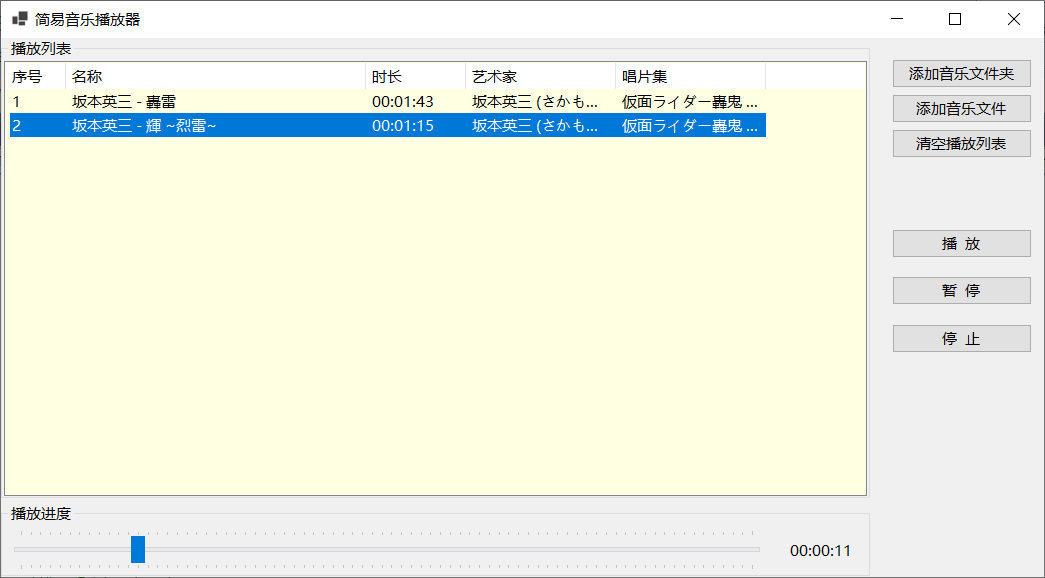Pause the song with the 暂停 button
This screenshot has width=1045, height=578.
[x=962, y=291]
